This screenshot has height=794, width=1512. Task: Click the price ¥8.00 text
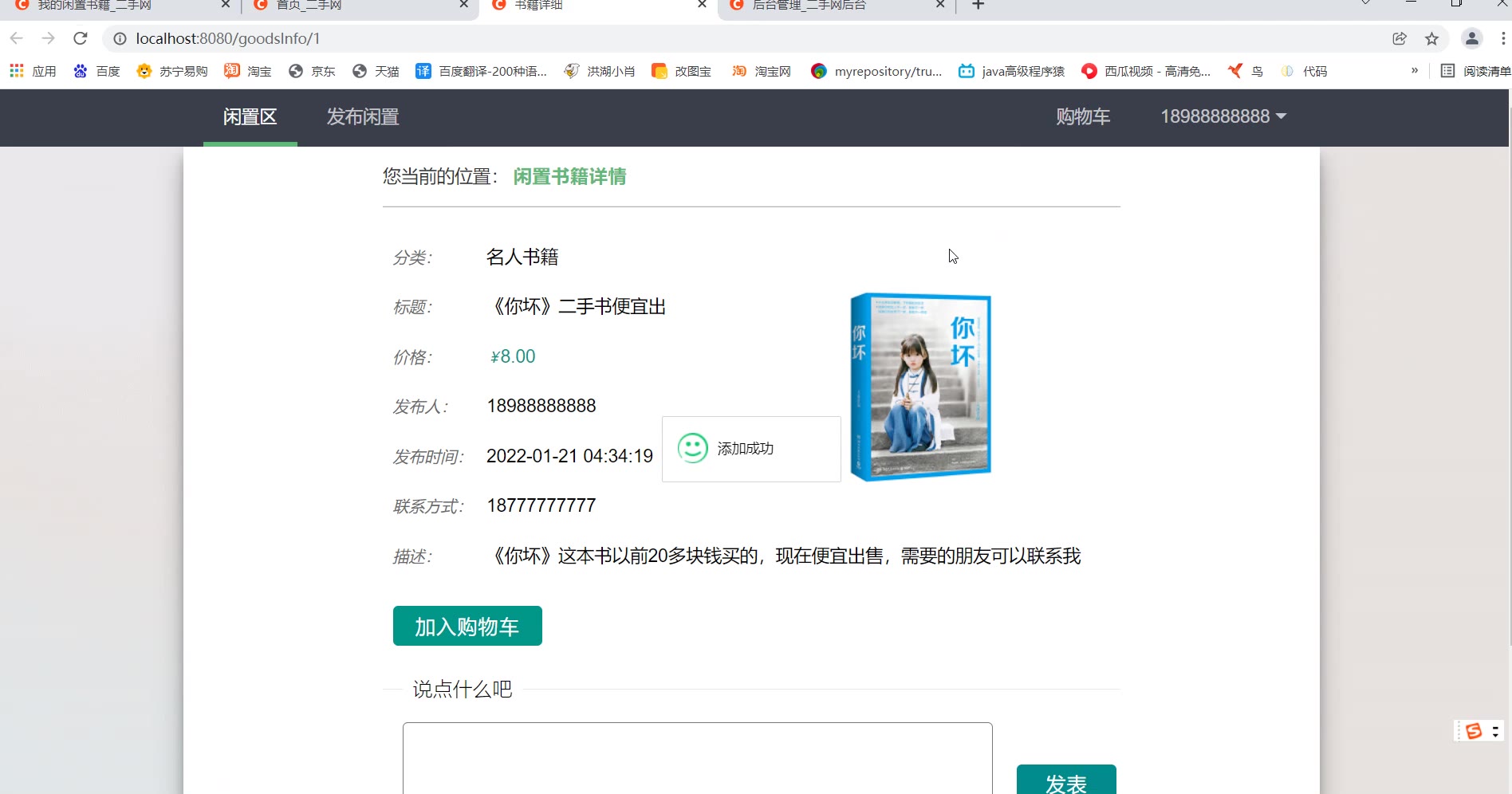[x=513, y=356]
